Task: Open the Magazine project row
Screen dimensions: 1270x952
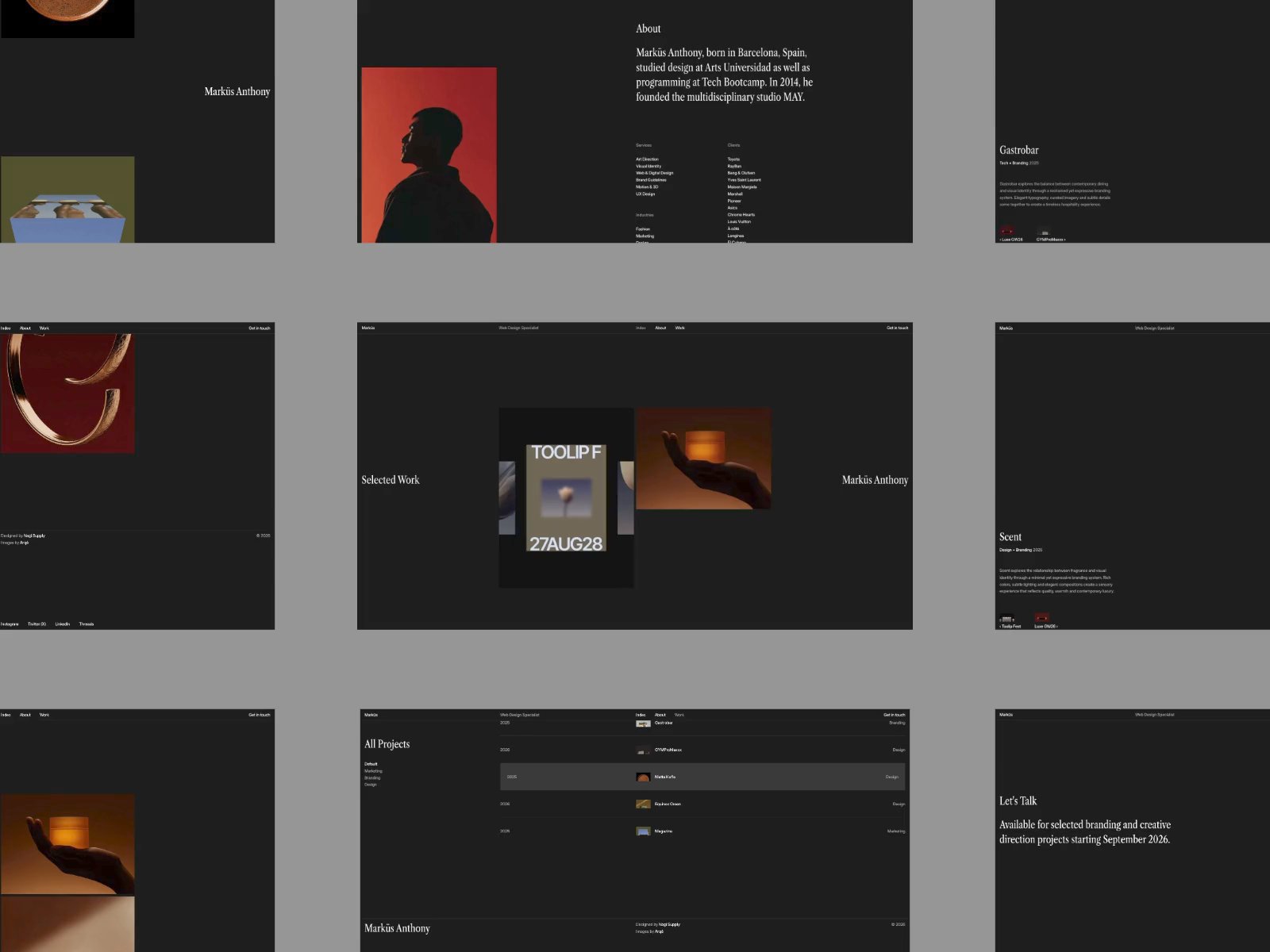Action: (x=702, y=831)
